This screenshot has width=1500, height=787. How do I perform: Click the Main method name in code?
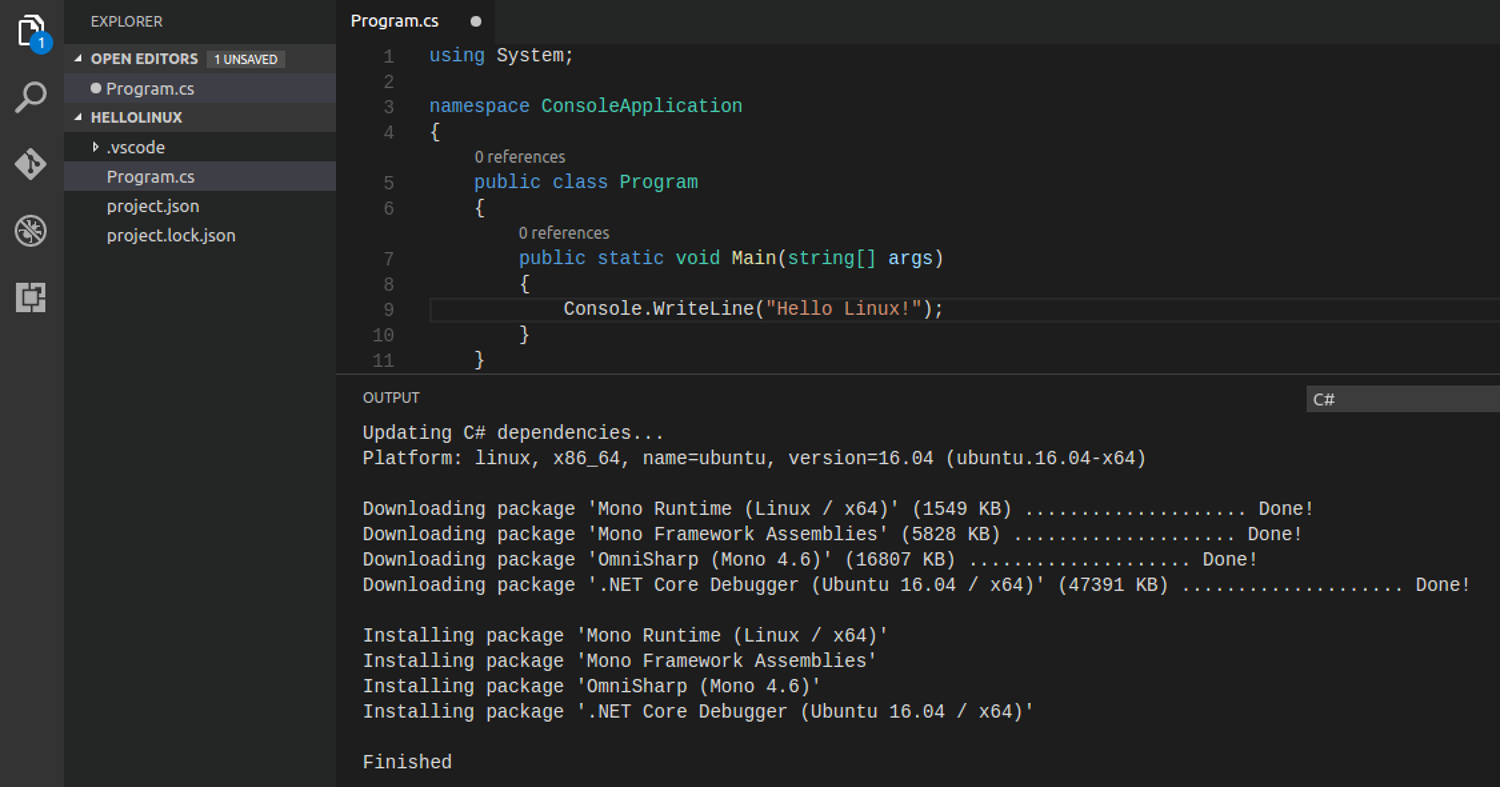tap(753, 258)
